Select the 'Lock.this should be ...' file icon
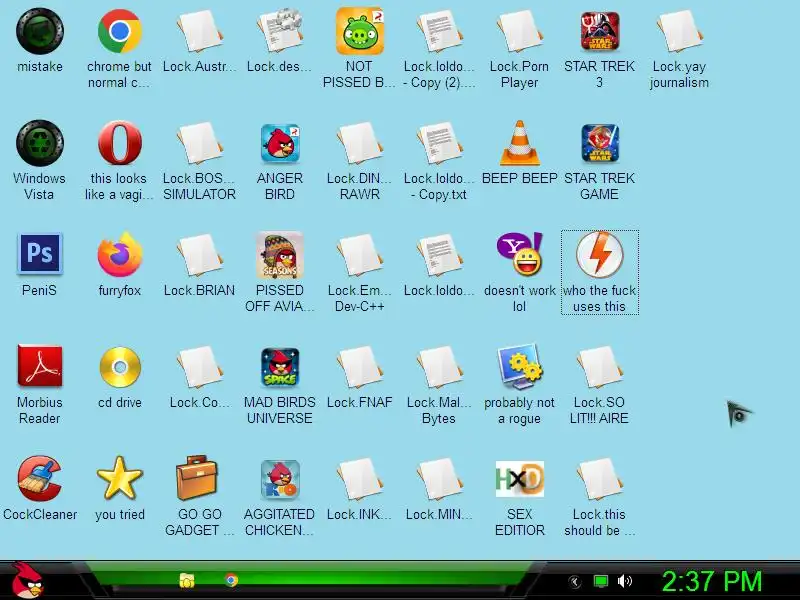 [599, 480]
